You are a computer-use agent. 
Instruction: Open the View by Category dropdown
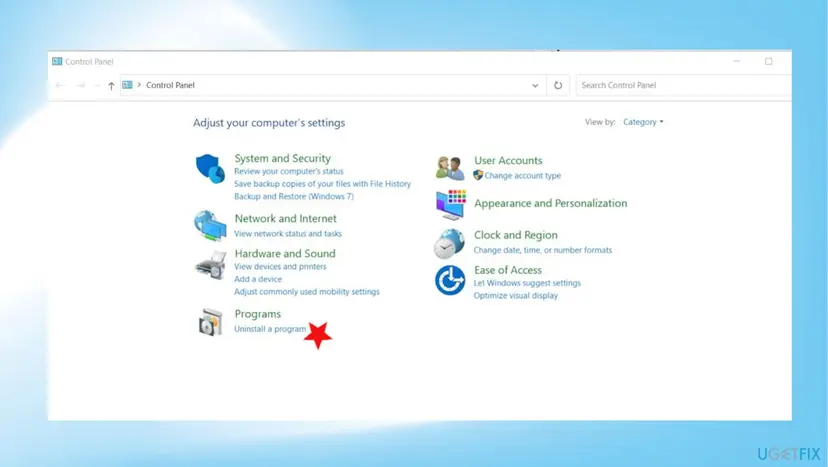(643, 122)
